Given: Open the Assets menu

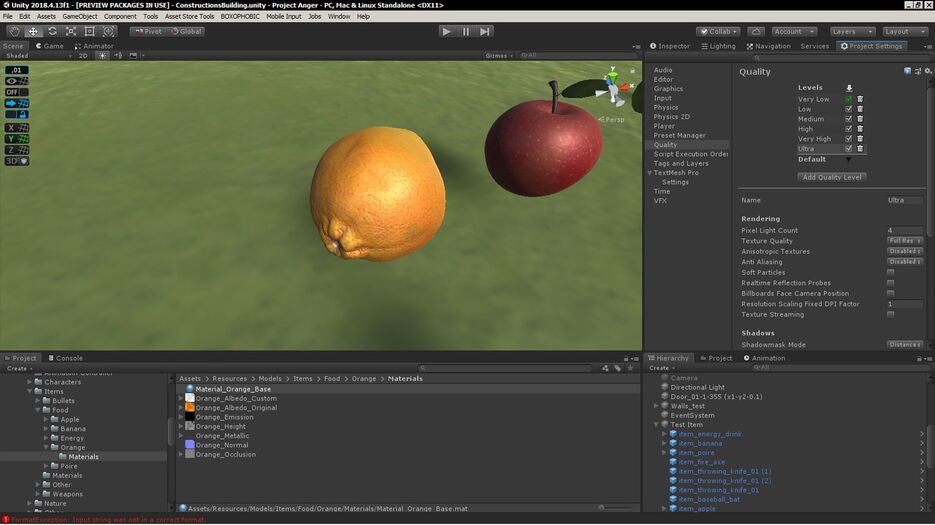Looking at the screenshot, I should pos(46,17).
